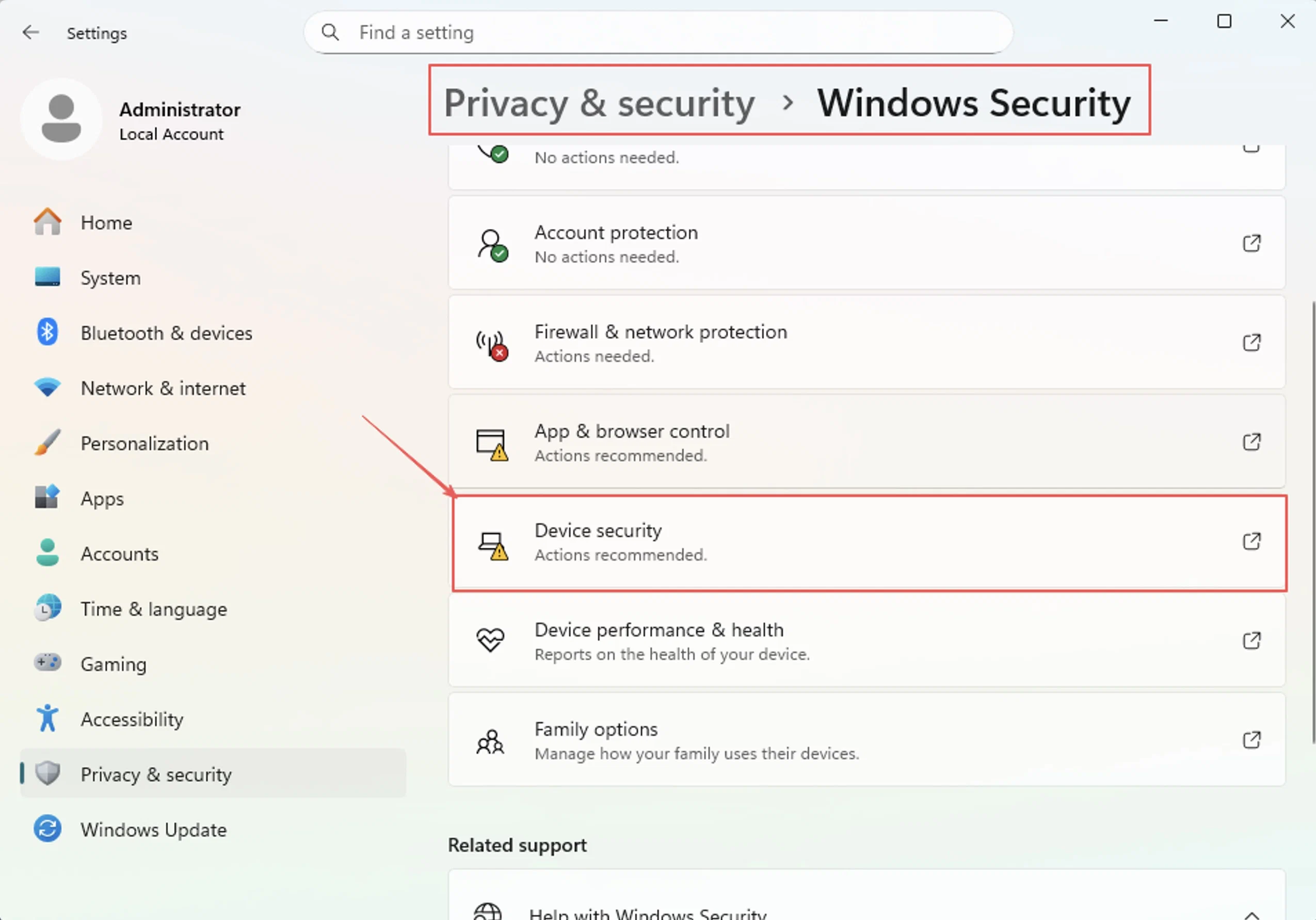This screenshot has width=1316, height=920.
Task: Click the Settings window title text
Action: point(97,33)
